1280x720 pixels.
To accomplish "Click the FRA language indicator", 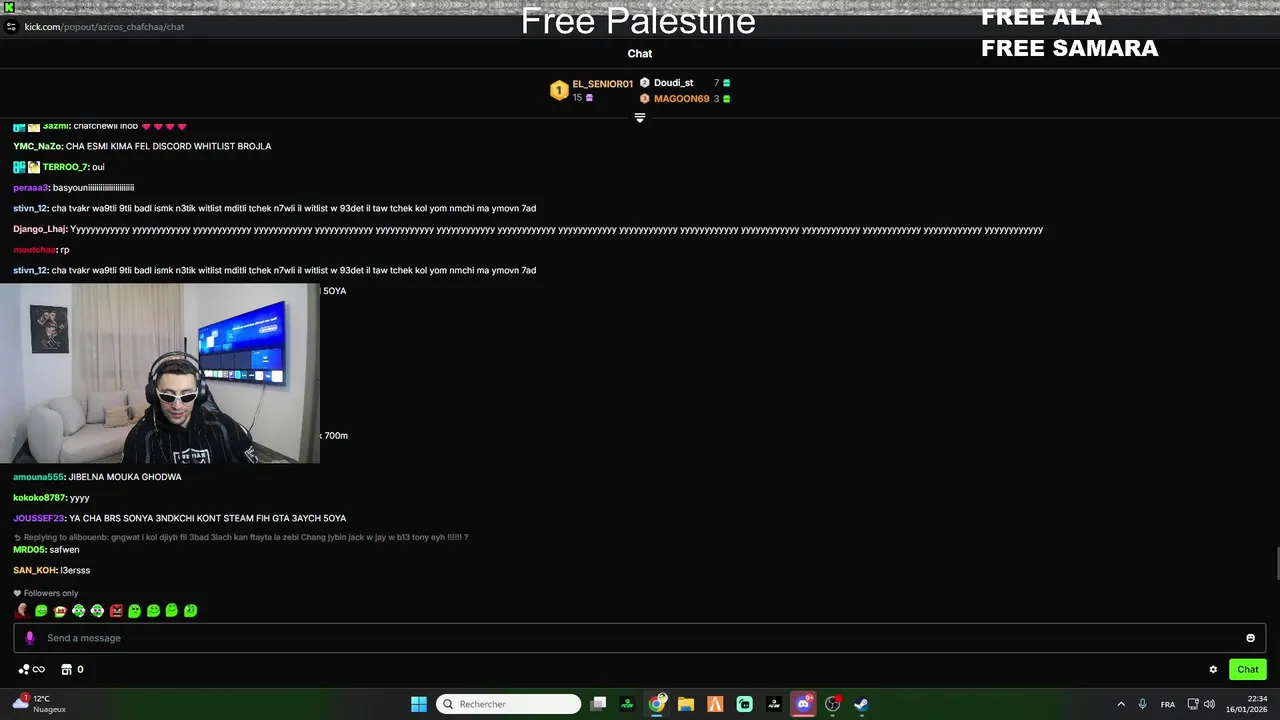I will click(1168, 704).
